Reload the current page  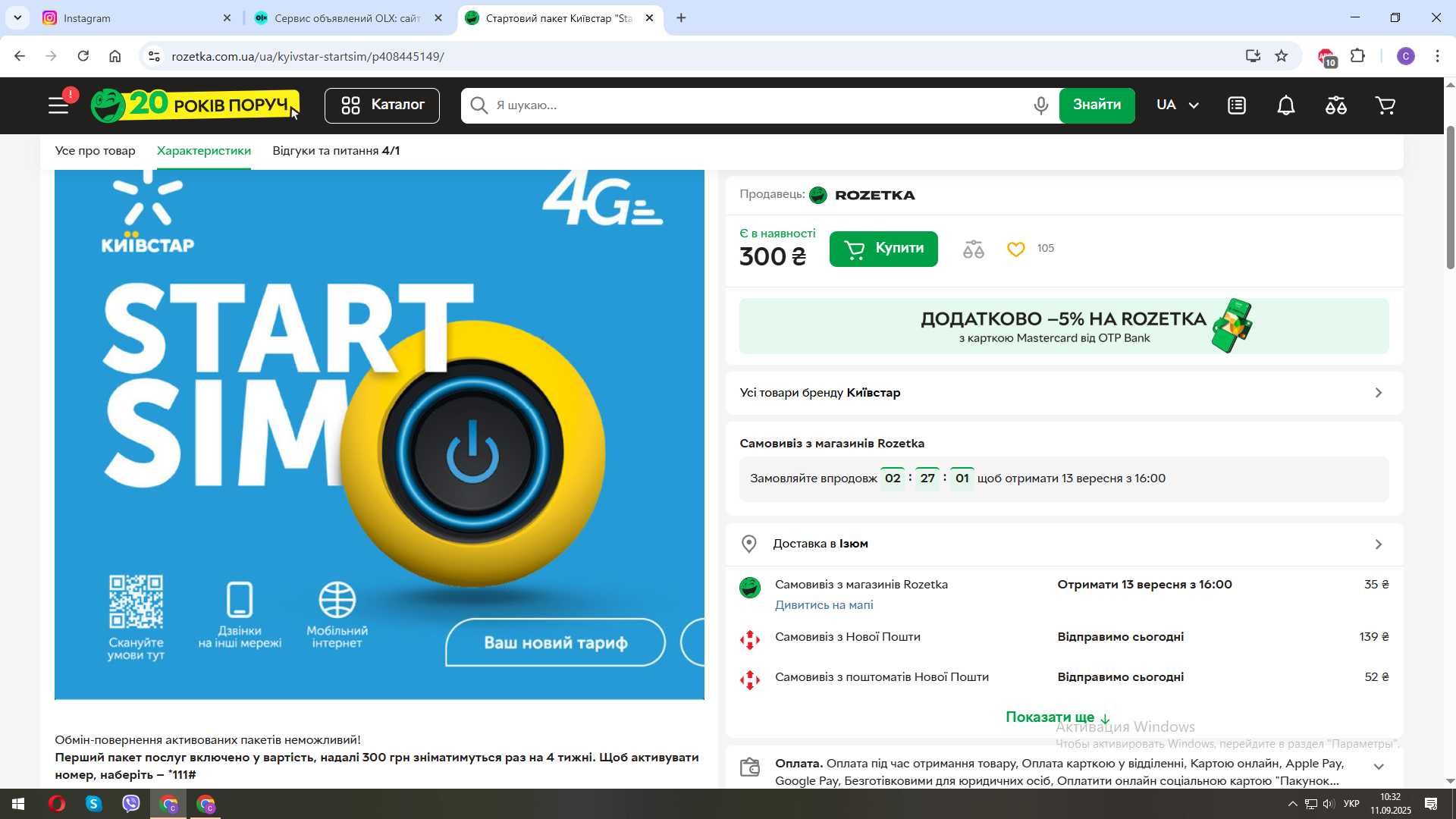tap(83, 56)
